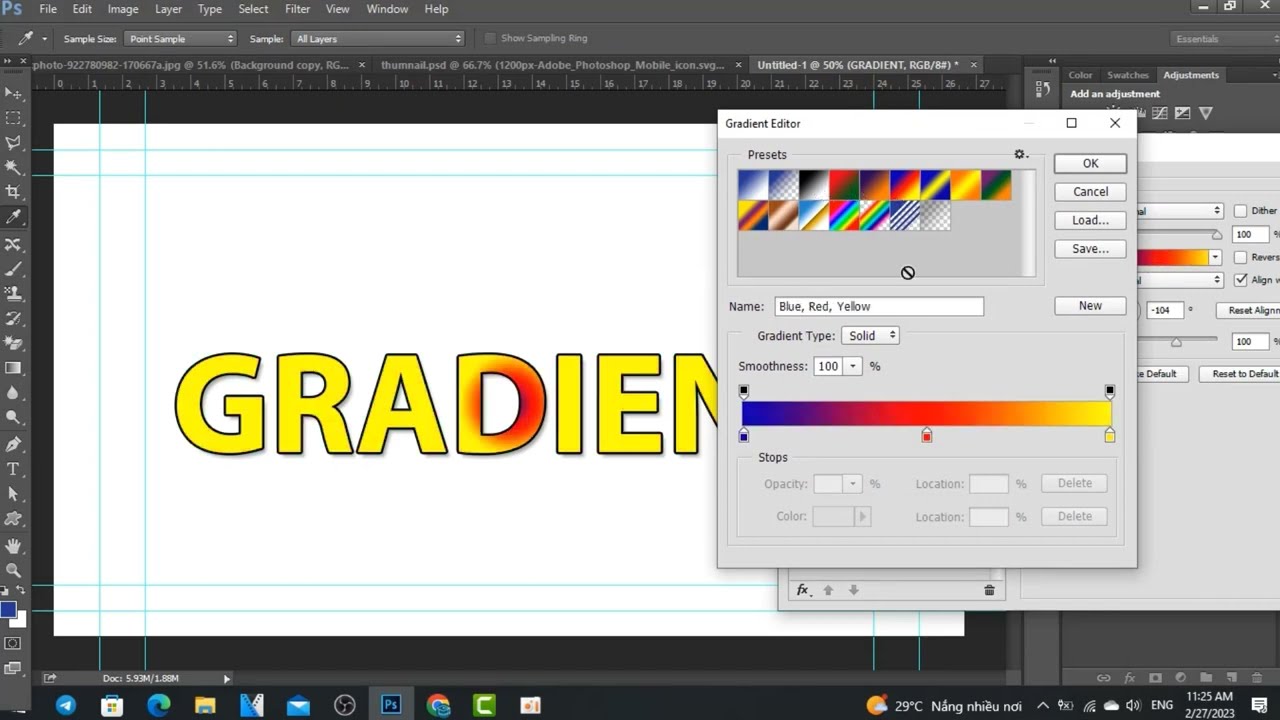
Task: Click the foreground color swatch
Action: point(8,609)
